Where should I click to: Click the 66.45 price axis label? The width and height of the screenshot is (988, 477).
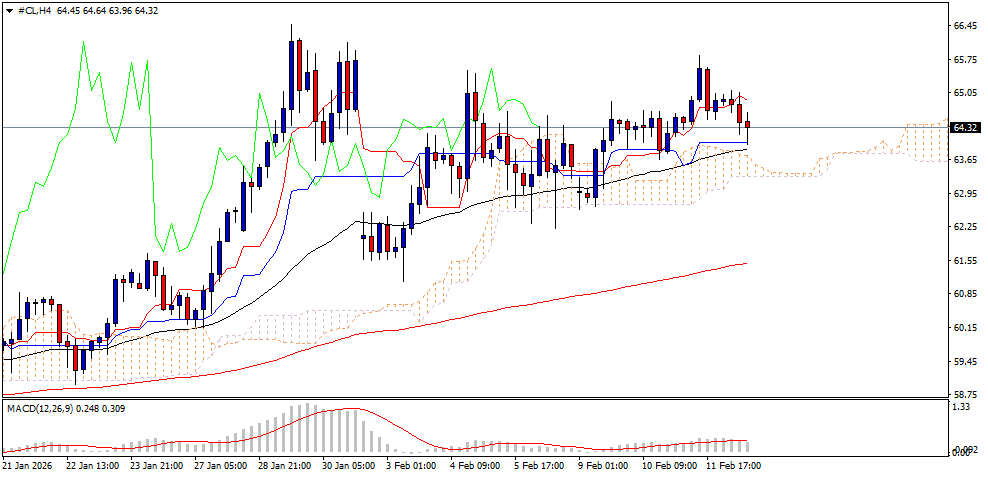pos(966,26)
